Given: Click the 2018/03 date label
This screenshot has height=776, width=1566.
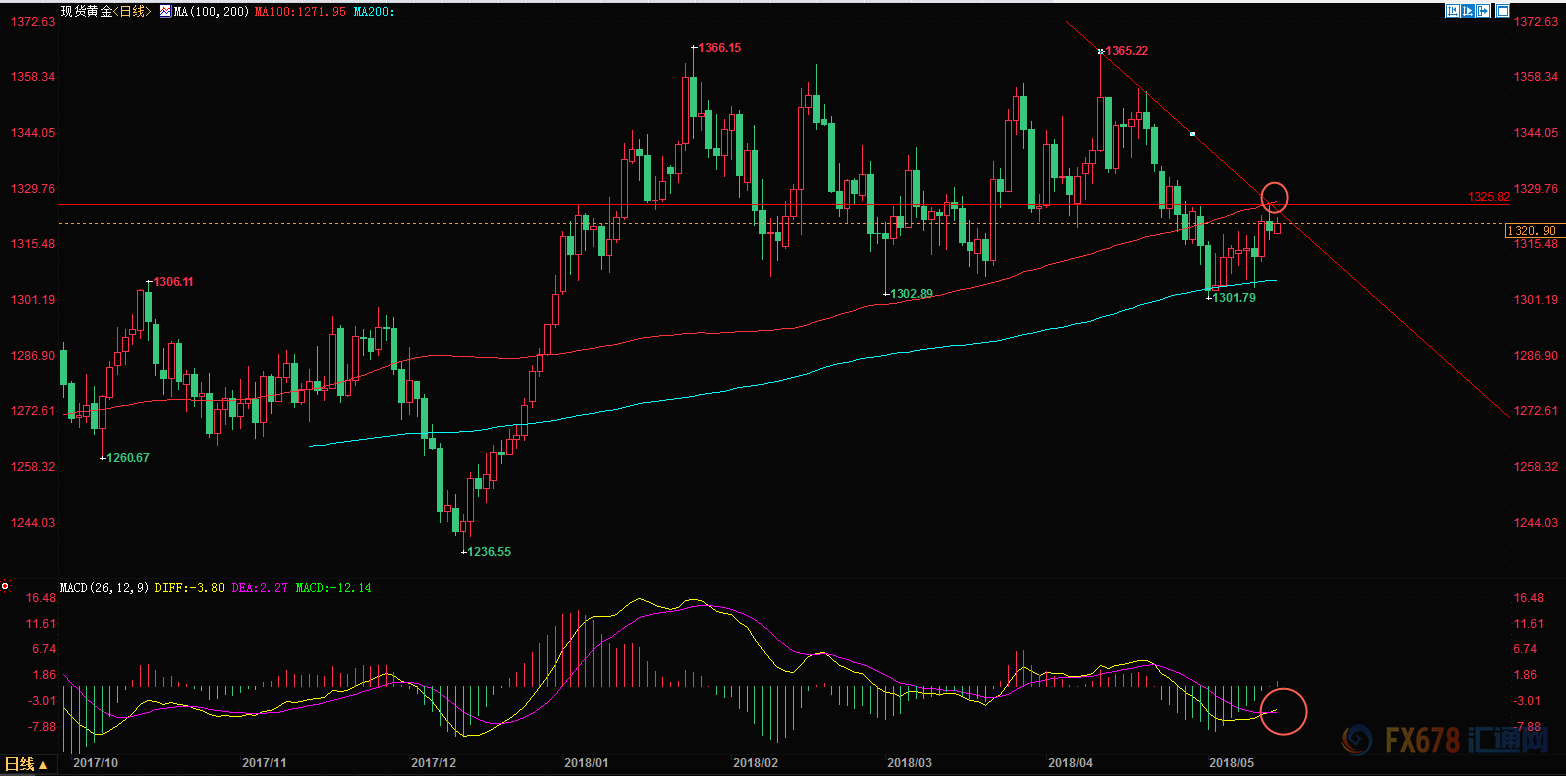Looking at the screenshot, I should coord(910,762).
